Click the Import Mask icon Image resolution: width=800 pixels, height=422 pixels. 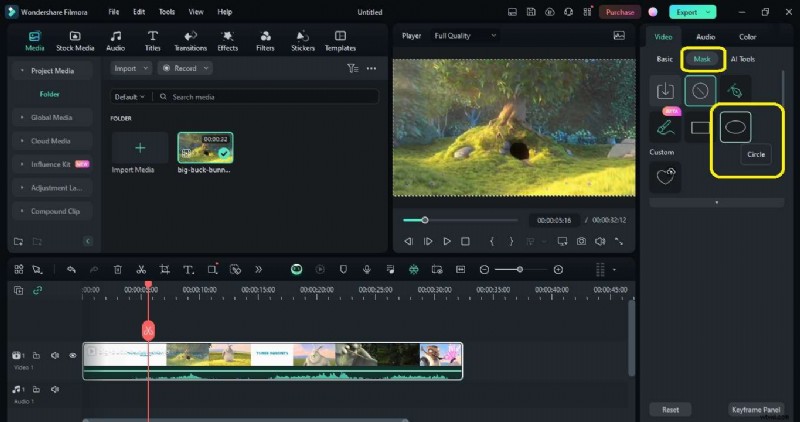[x=665, y=91]
